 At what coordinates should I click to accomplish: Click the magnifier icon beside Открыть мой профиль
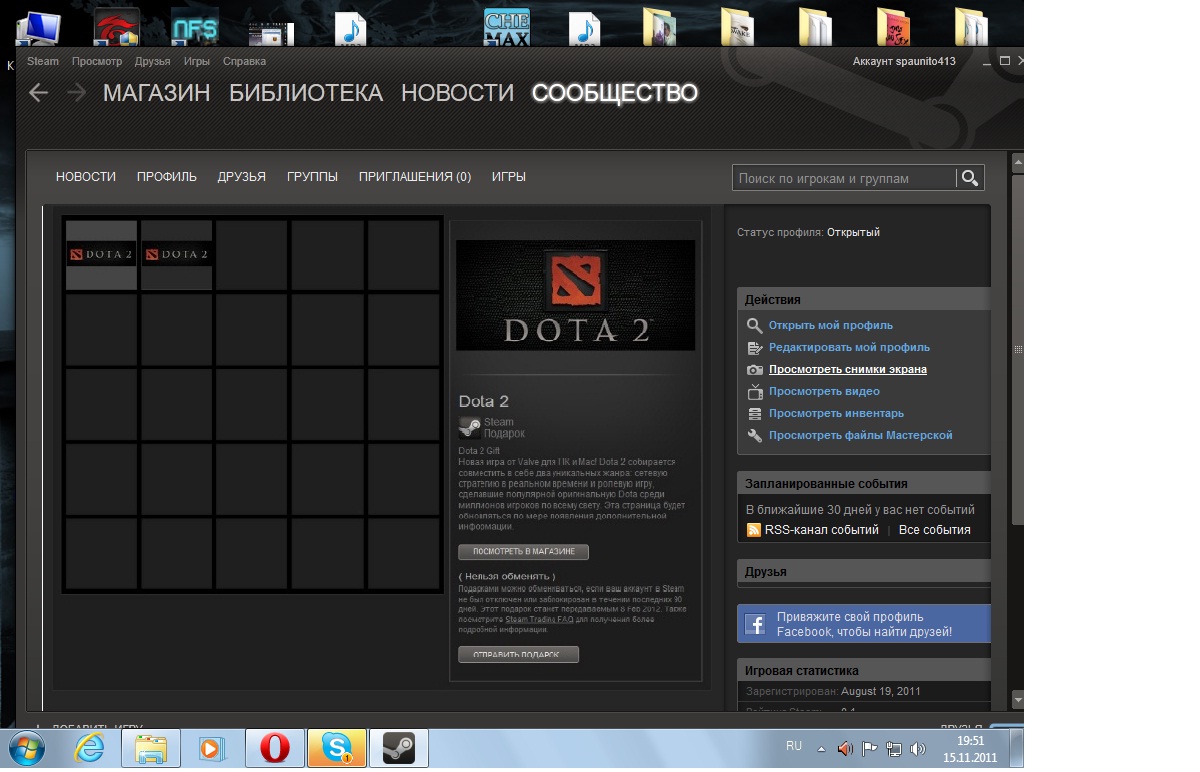click(755, 326)
